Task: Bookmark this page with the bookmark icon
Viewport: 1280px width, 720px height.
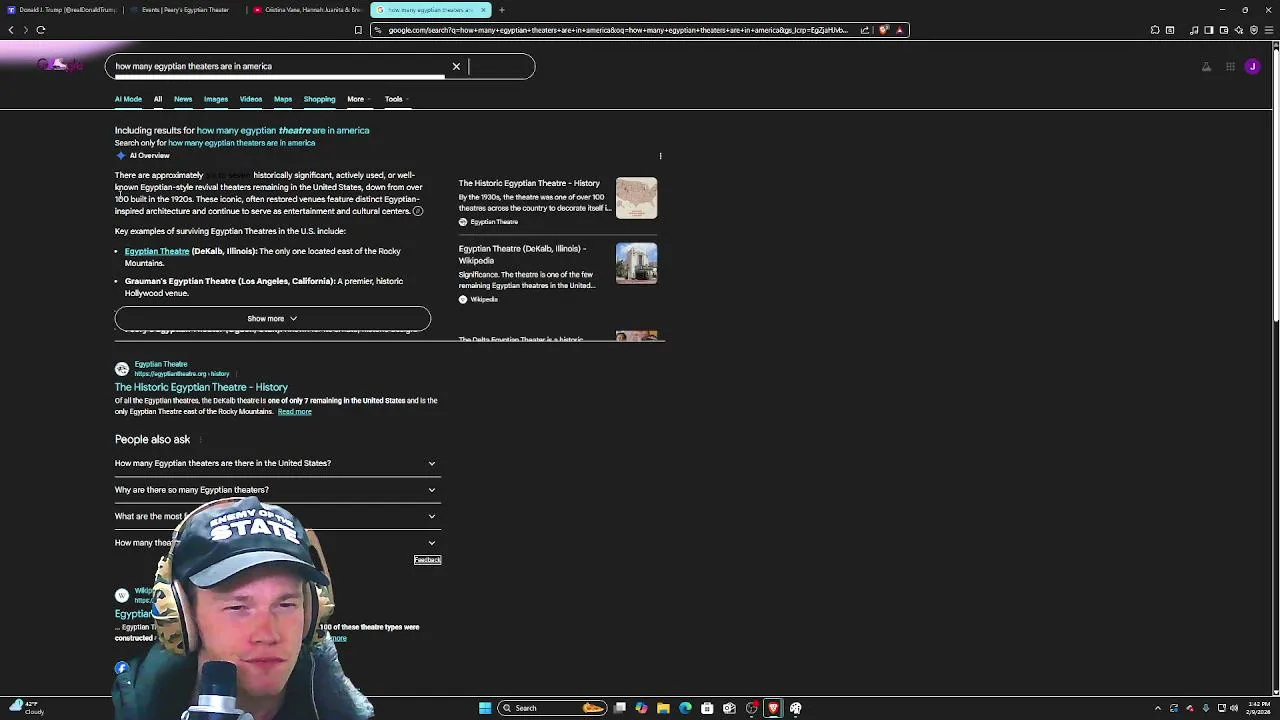Action: [x=358, y=30]
